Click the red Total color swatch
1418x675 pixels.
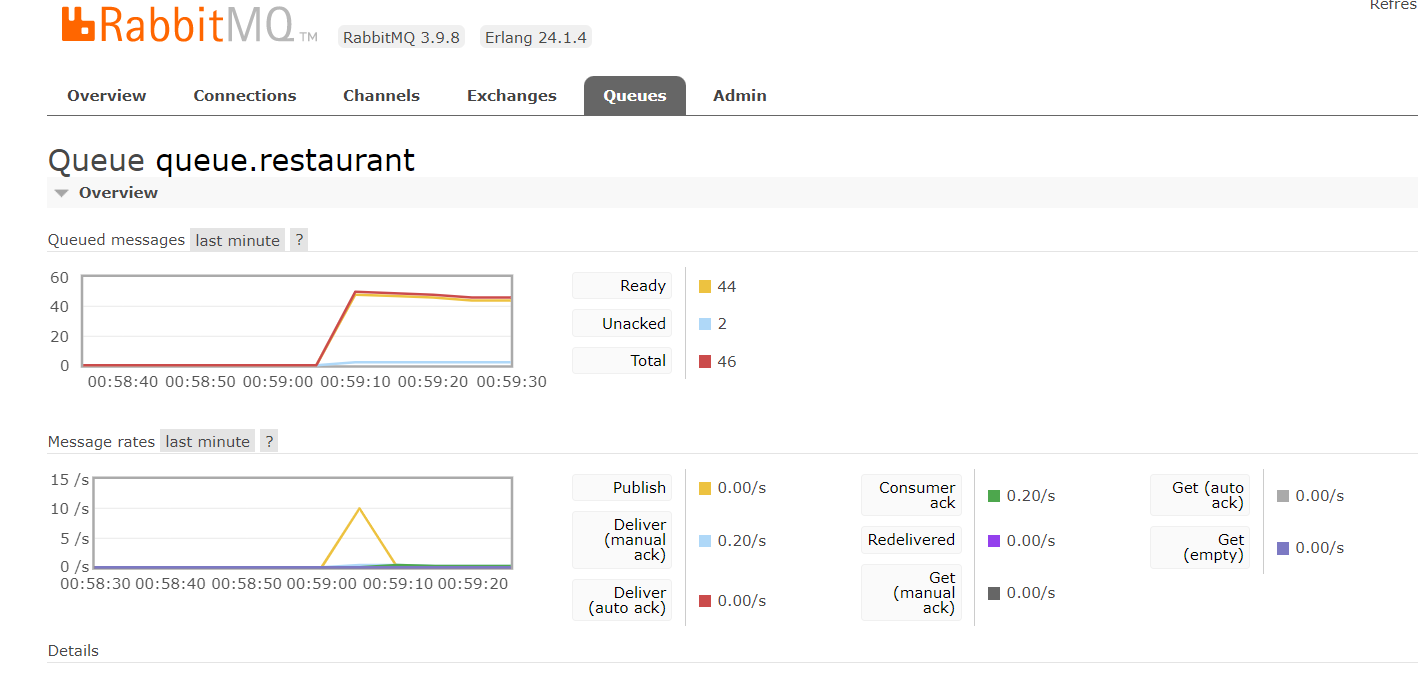coord(705,362)
